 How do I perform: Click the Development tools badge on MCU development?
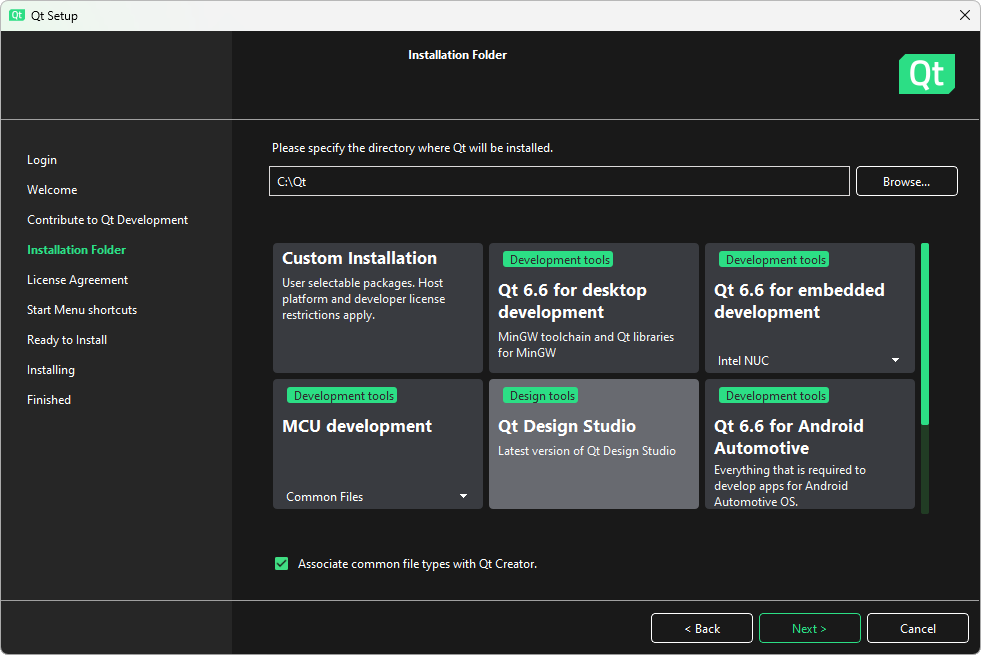[343, 395]
